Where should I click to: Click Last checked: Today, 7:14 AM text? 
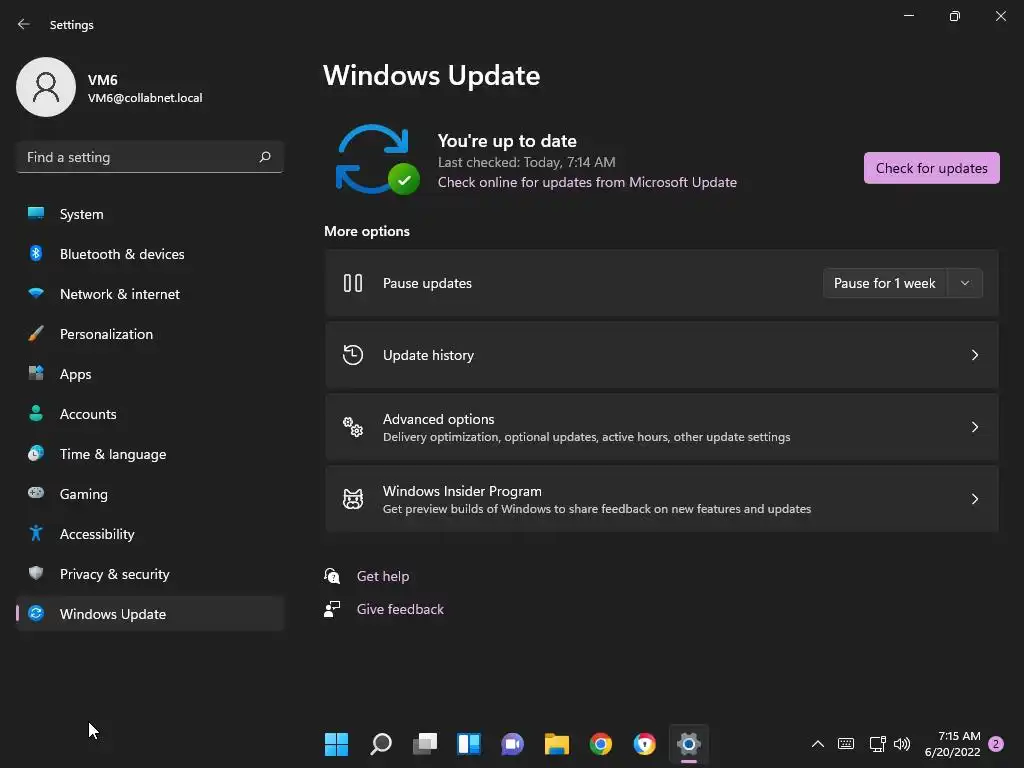pos(526,162)
